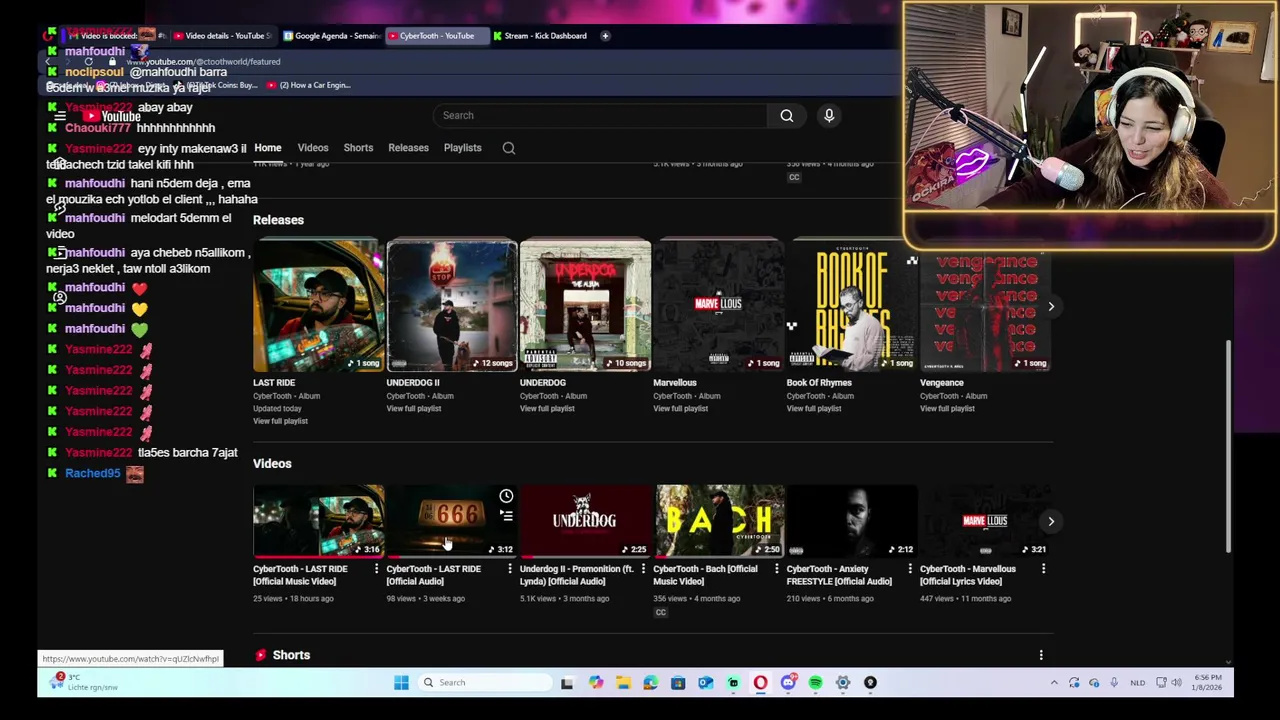Play the Anxiety FREESTYLE video thumbnail
Image resolution: width=1280 pixels, height=720 pixels.
[852, 521]
